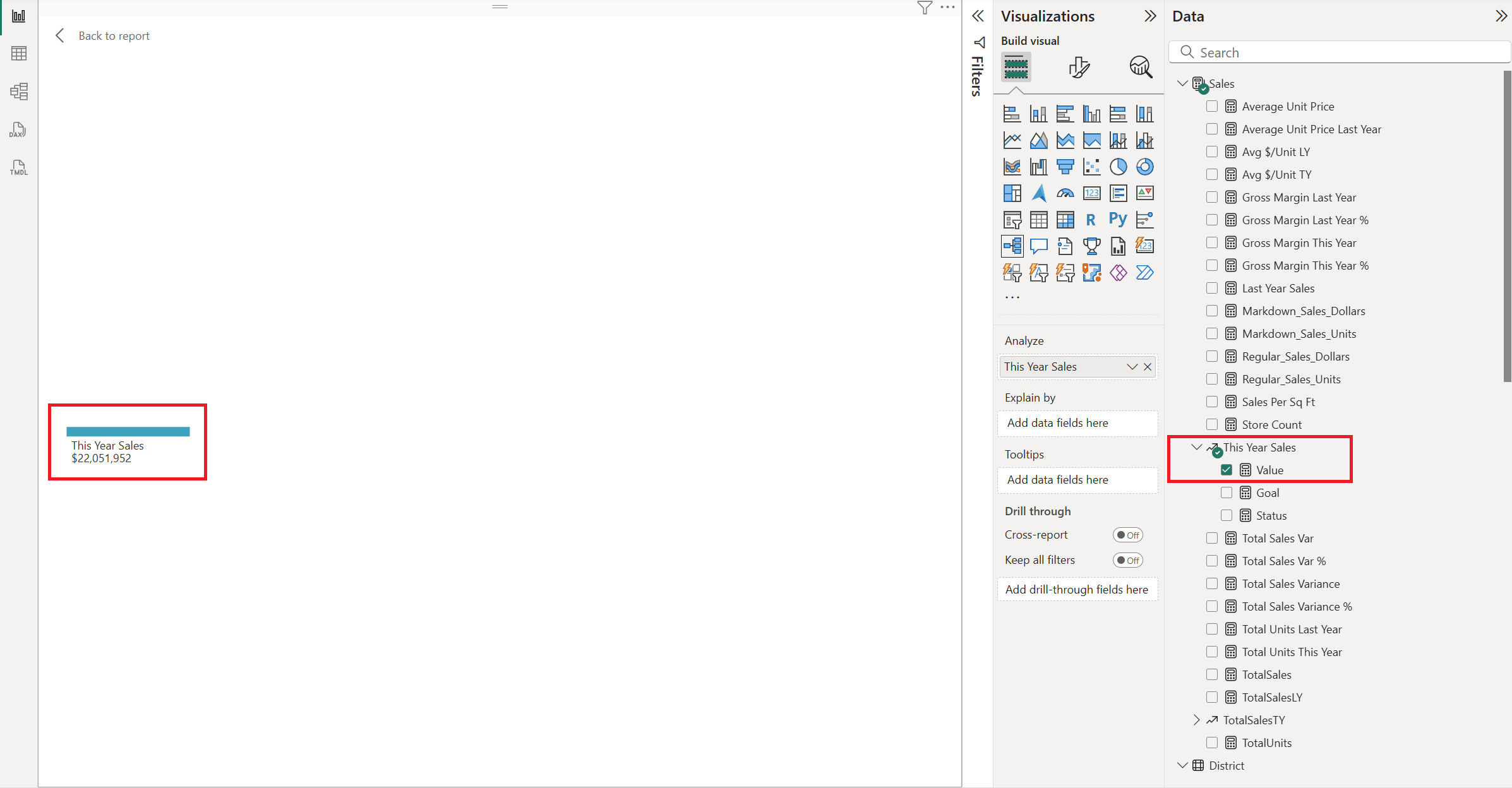Click Add drill-through fields here

coord(1077,589)
